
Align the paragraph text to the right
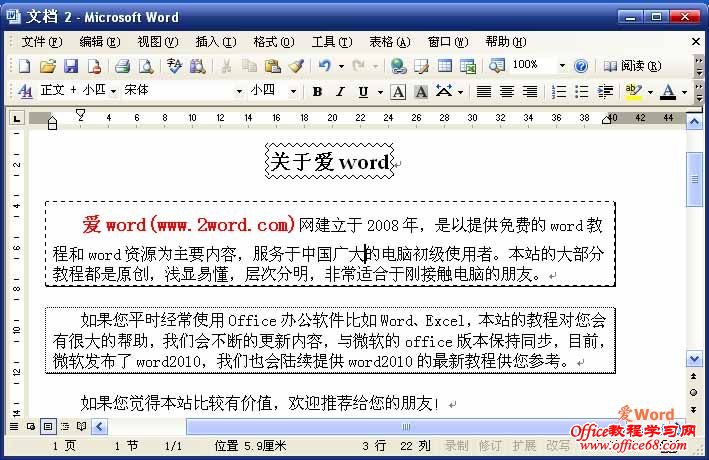530,92
